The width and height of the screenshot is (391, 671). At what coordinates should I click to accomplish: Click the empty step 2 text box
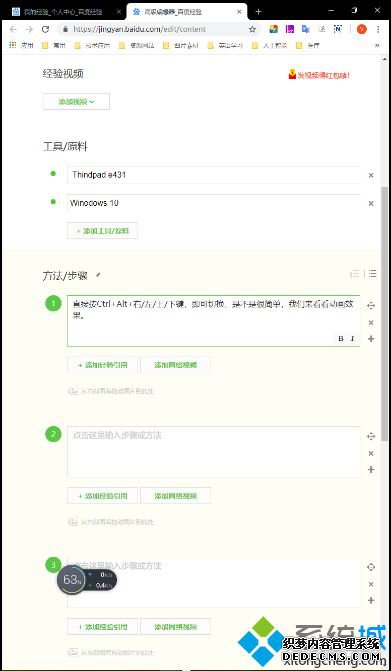tap(213, 451)
